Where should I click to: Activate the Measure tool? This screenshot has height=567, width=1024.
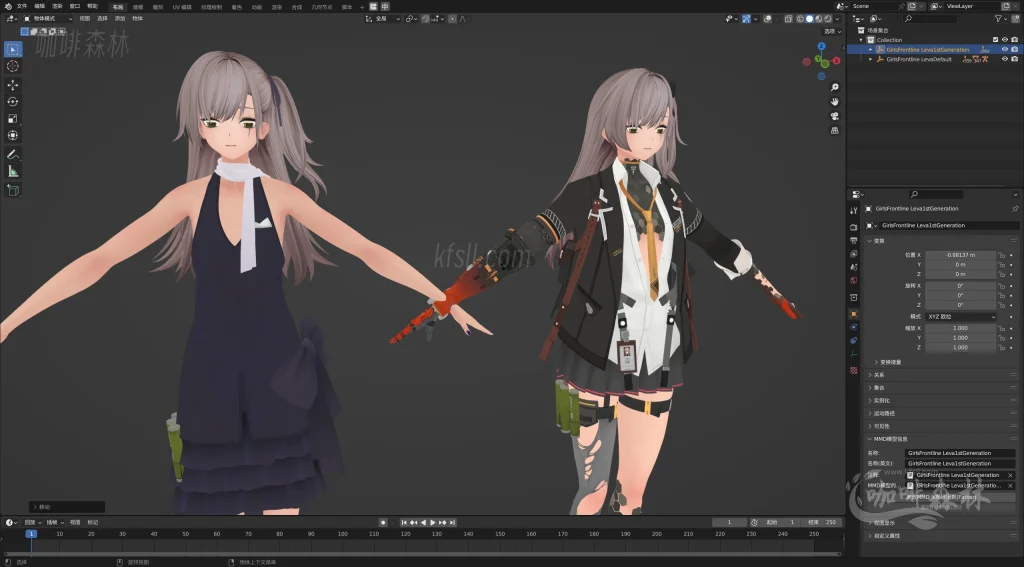point(13,171)
